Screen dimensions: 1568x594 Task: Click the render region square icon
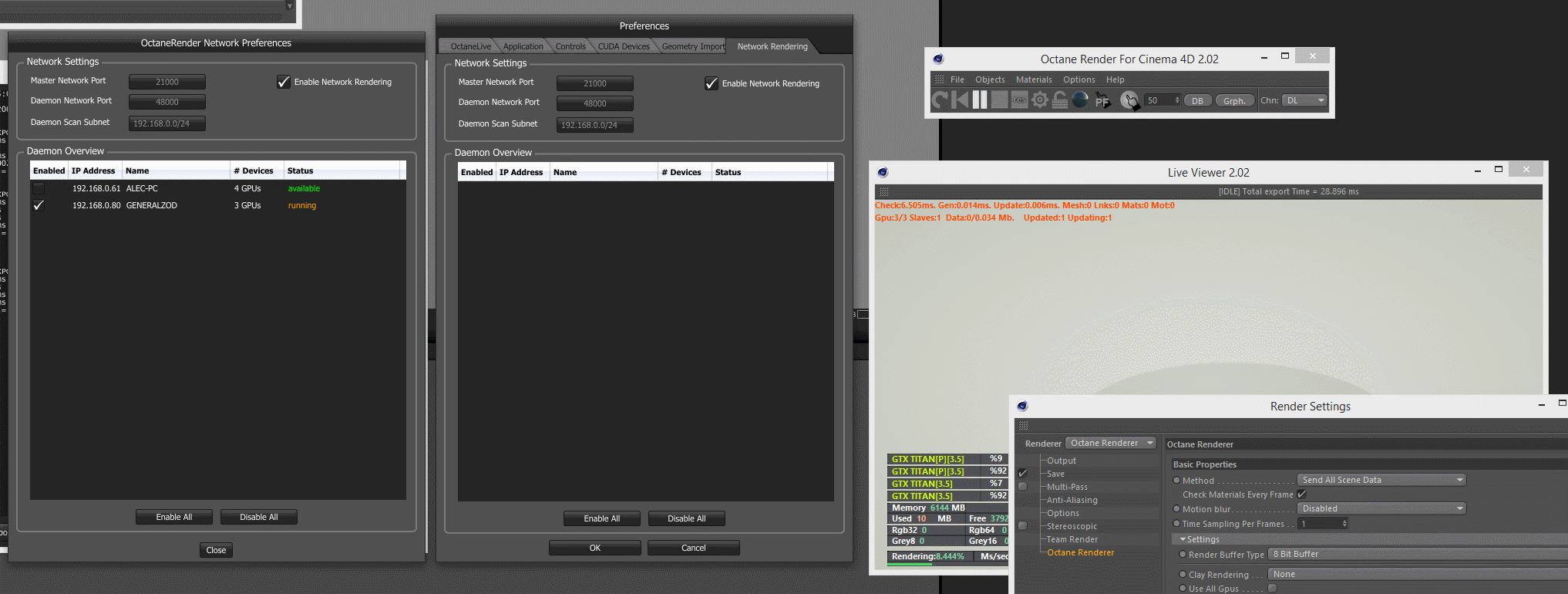[1000, 100]
